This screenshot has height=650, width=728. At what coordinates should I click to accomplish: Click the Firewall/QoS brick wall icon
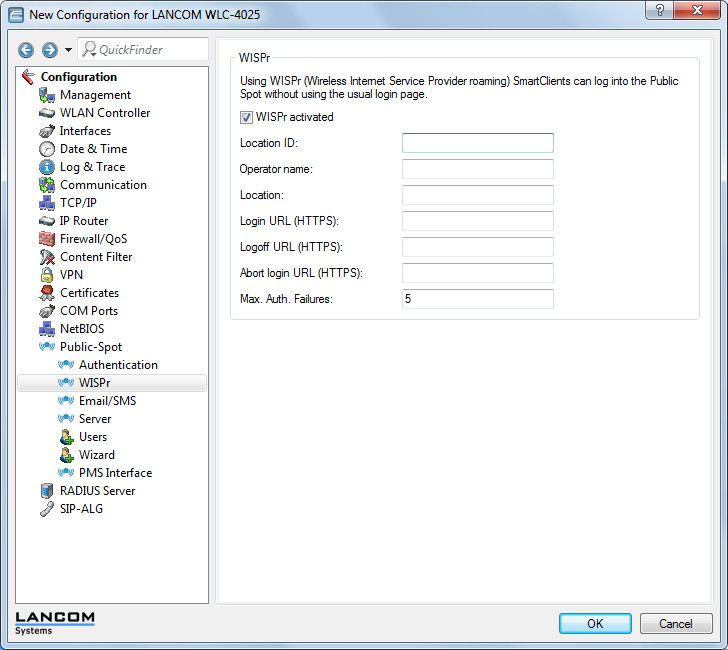click(x=47, y=239)
